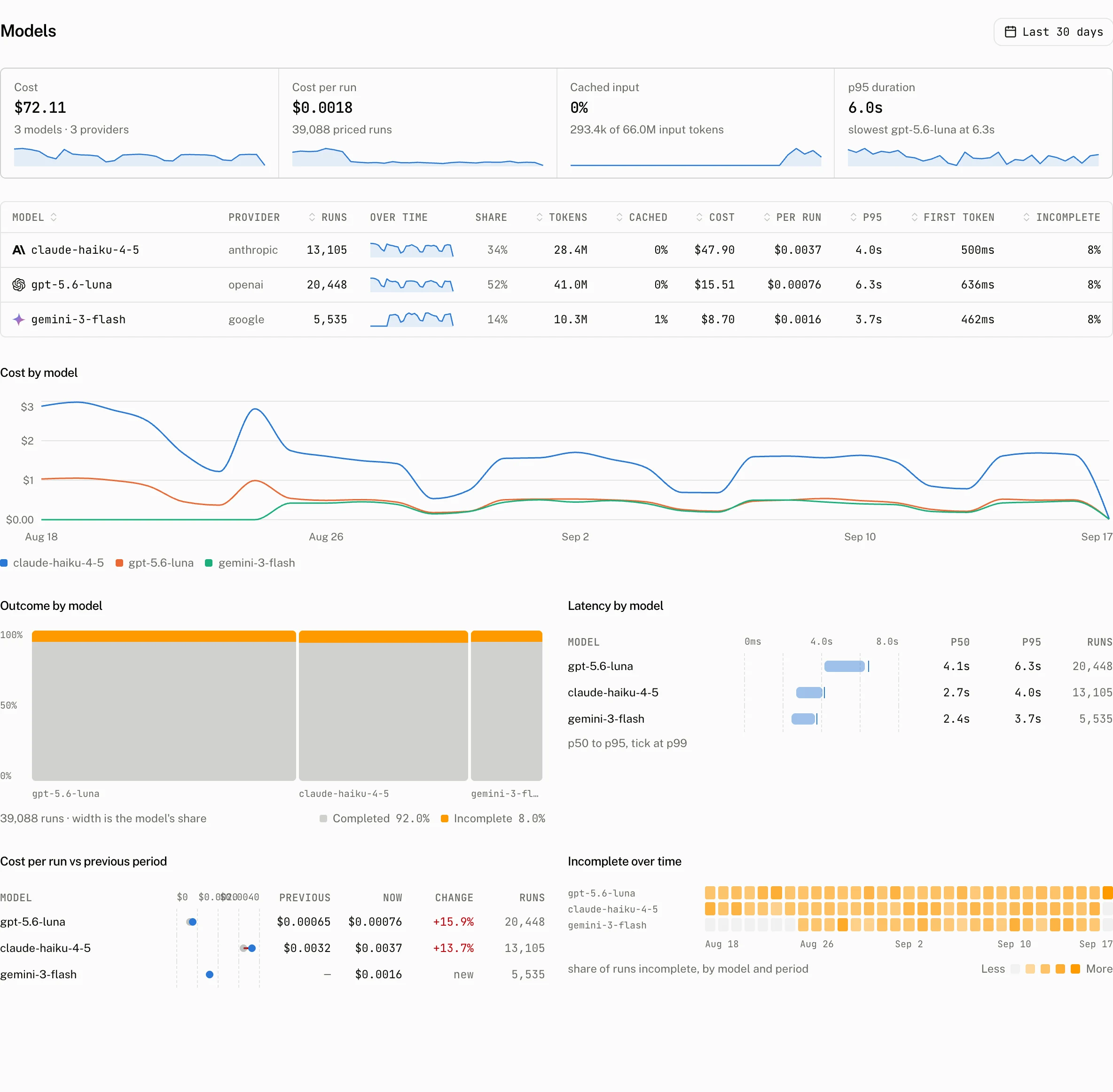The width and height of the screenshot is (1113, 1092).
Task: Click claude-haiku-4-5 over time sparkline
Action: tap(412, 250)
